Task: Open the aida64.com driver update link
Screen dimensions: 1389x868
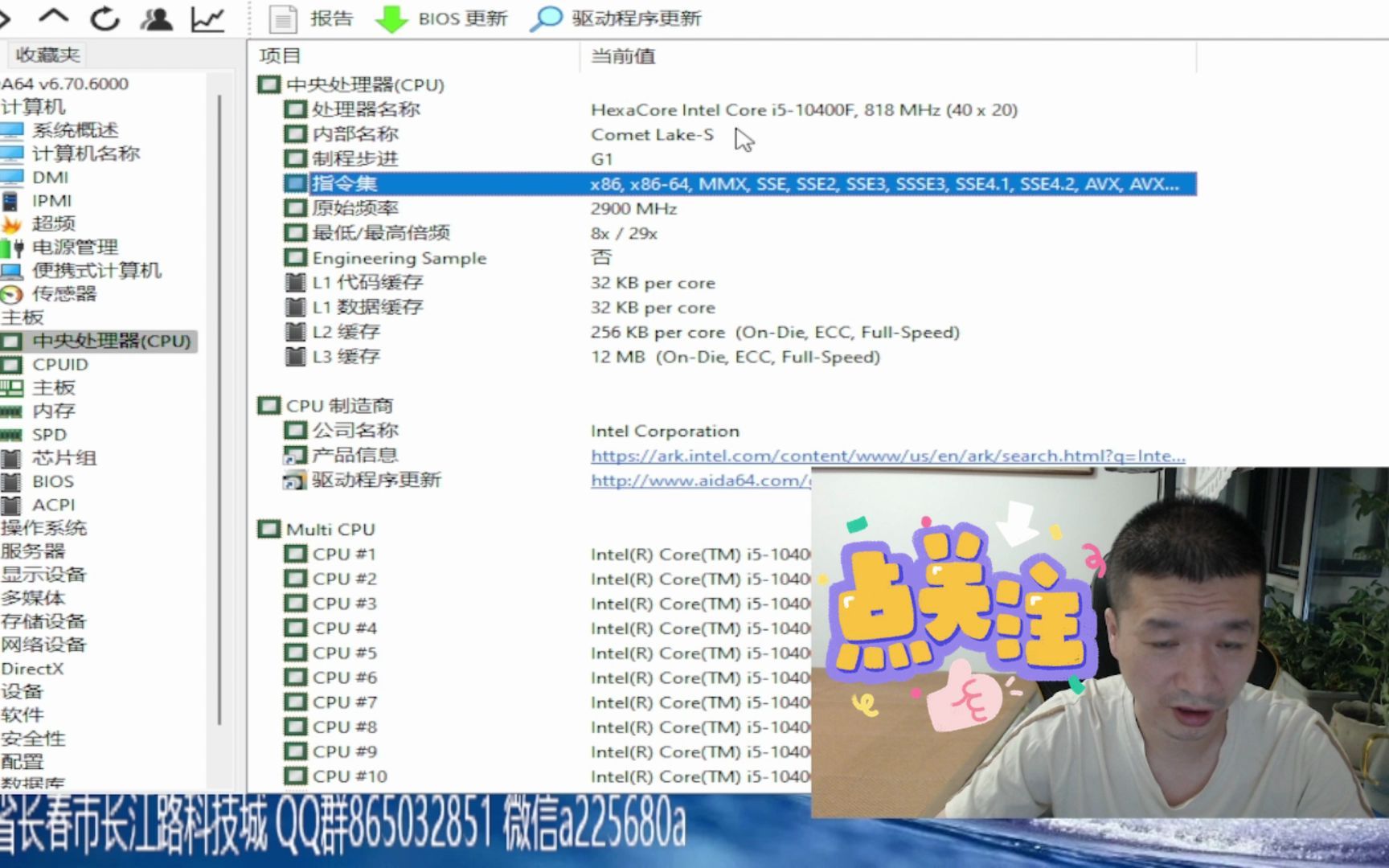Action: [x=700, y=481]
